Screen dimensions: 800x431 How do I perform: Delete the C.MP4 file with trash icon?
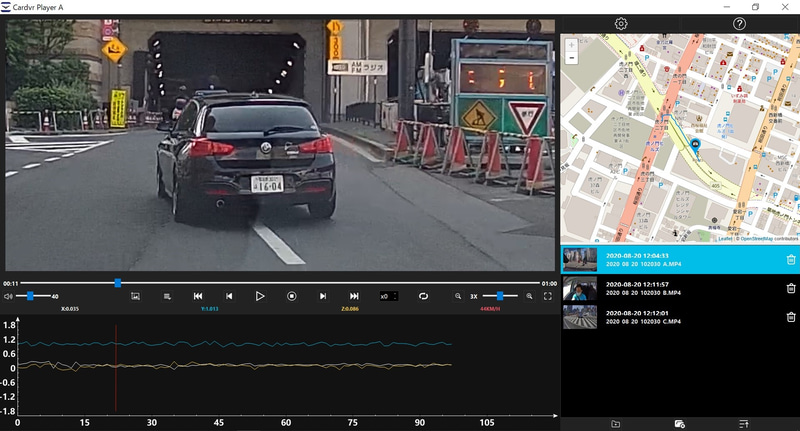coord(791,317)
